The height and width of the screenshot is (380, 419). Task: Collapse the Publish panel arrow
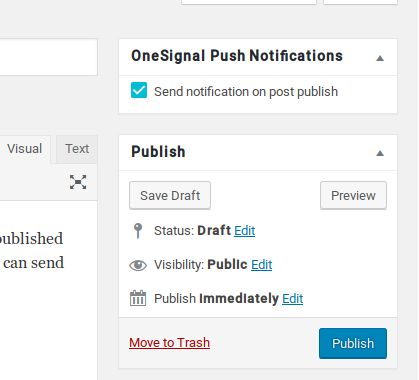(x=380, y=153)
